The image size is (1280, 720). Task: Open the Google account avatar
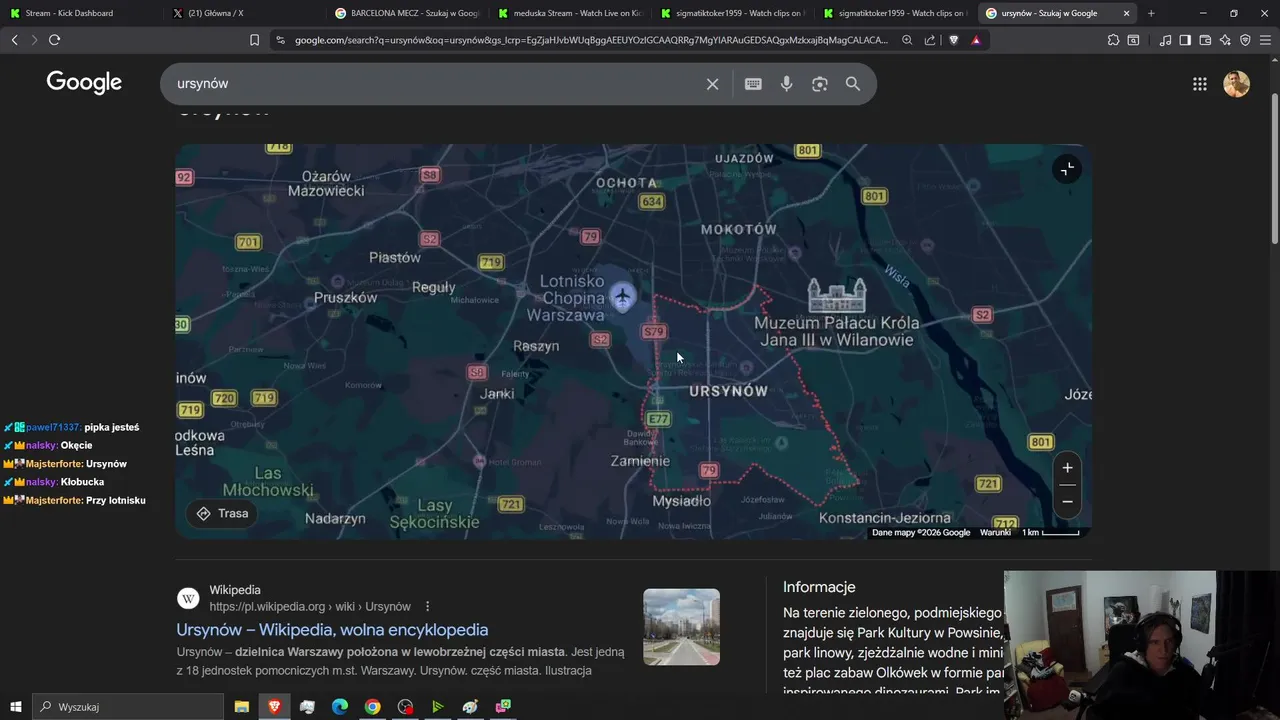coord(1237,84)
